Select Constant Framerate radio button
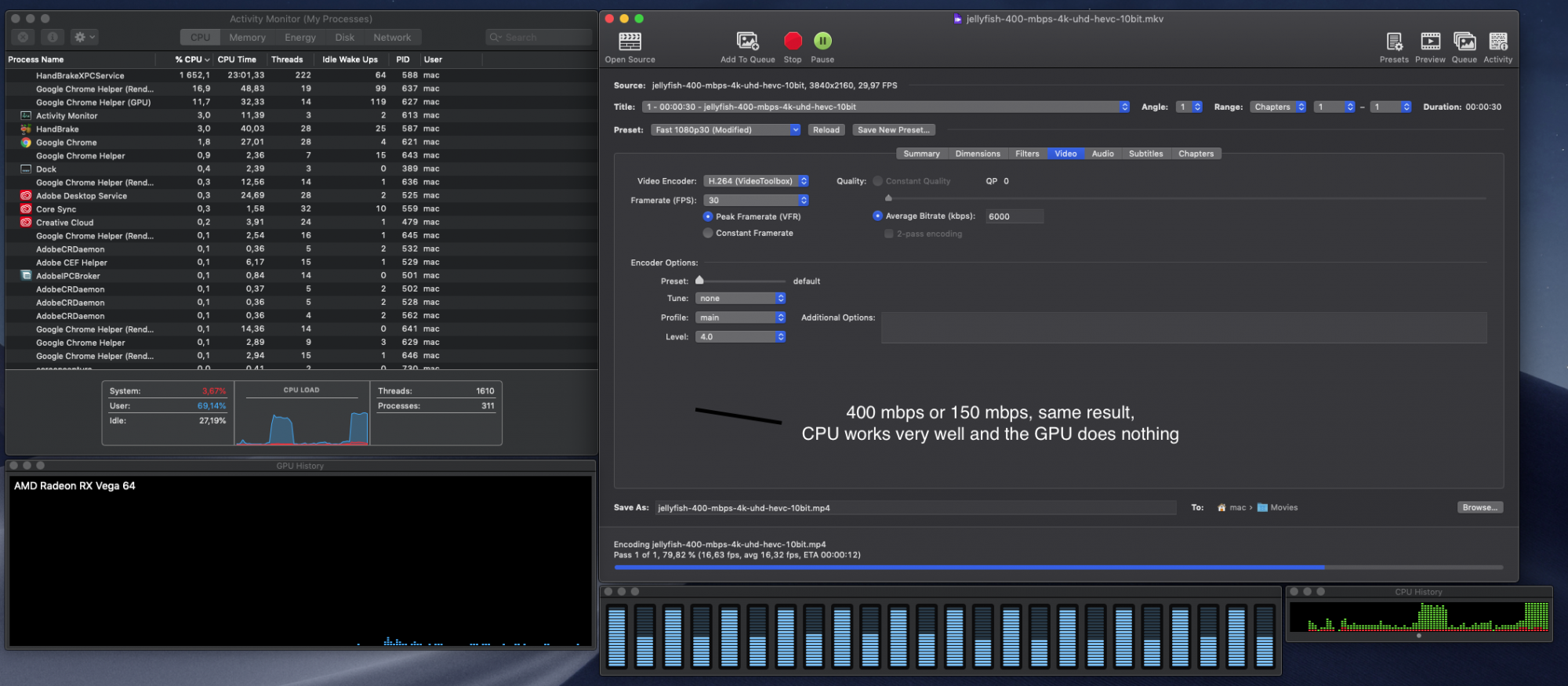This screenshot has width=1568, height=686. [708, 233]
